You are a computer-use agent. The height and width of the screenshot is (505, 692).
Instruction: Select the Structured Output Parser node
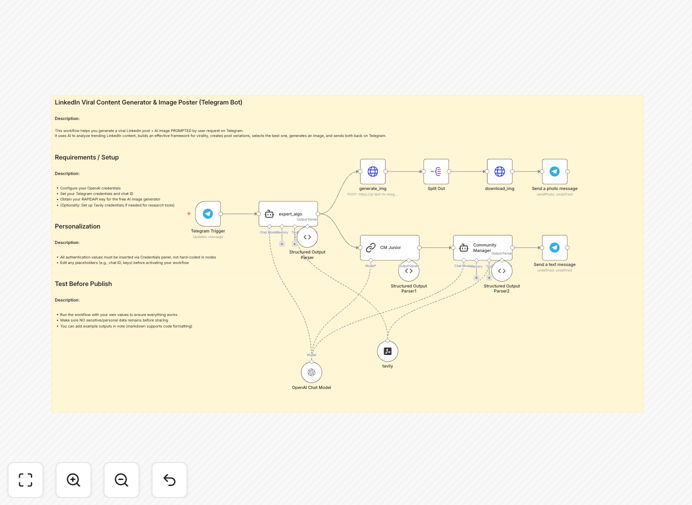coord(307,237)
